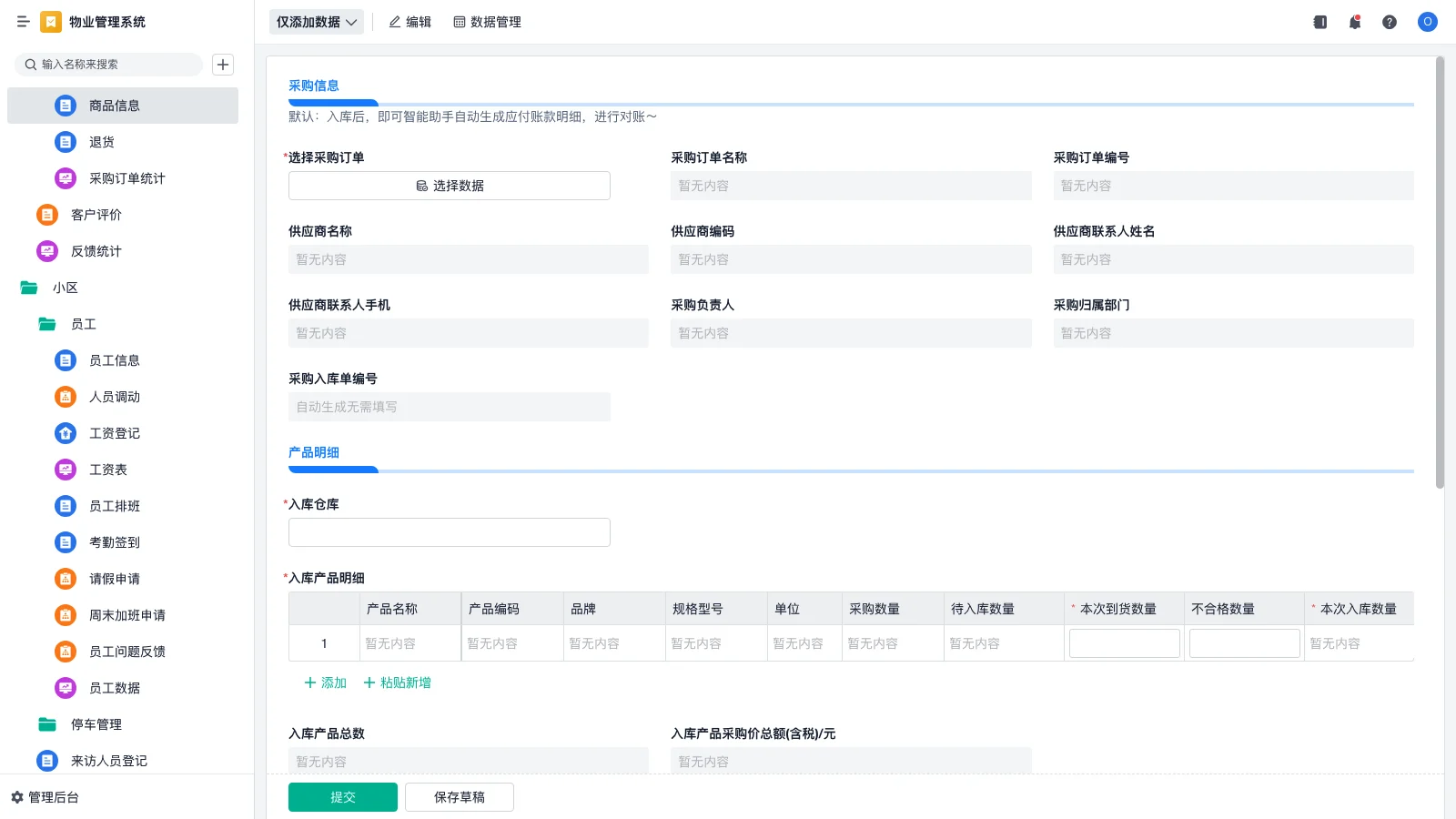The image size is (1456, 819).
Task: Open the help question mark icon
Action: click(x=1390, y=22)
